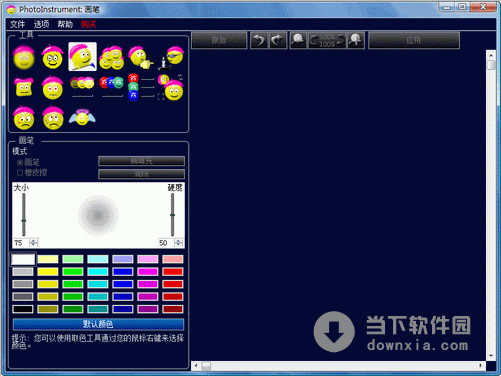Pick the white color swatch
Viewport: 501px width, 376px height.
coord(23,259)
